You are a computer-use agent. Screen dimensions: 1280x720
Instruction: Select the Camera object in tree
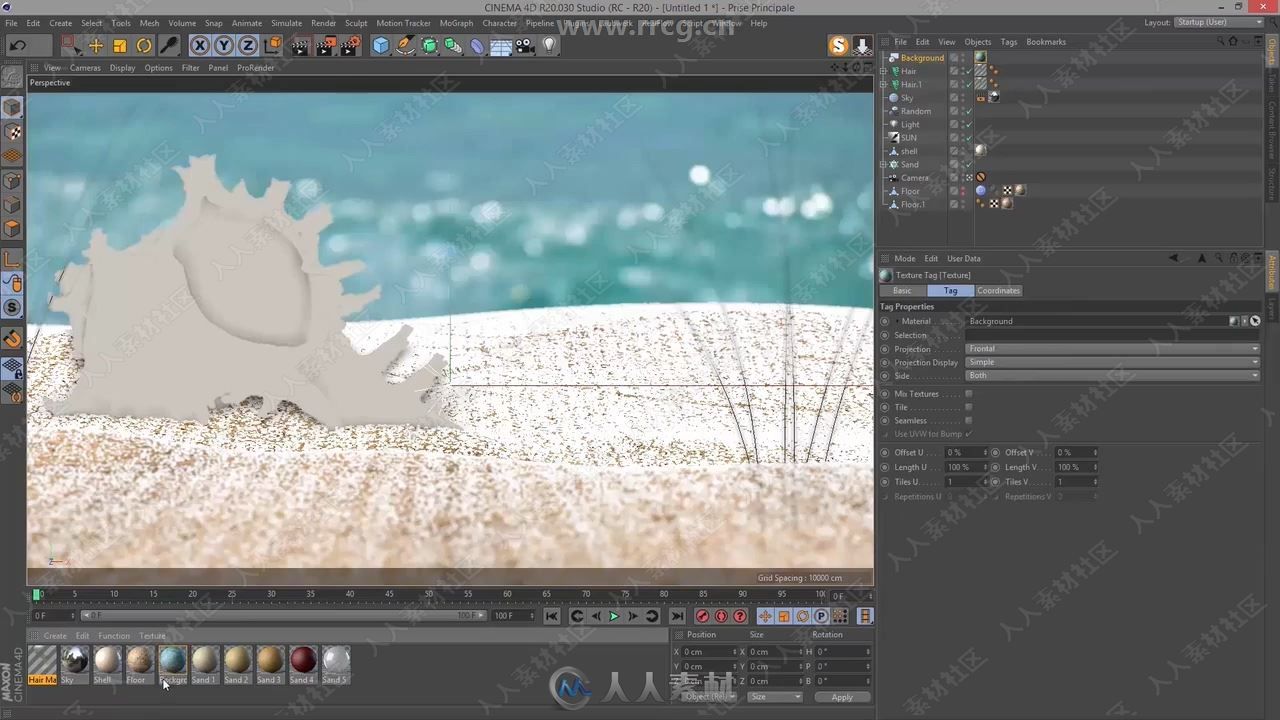click(914, 178)
